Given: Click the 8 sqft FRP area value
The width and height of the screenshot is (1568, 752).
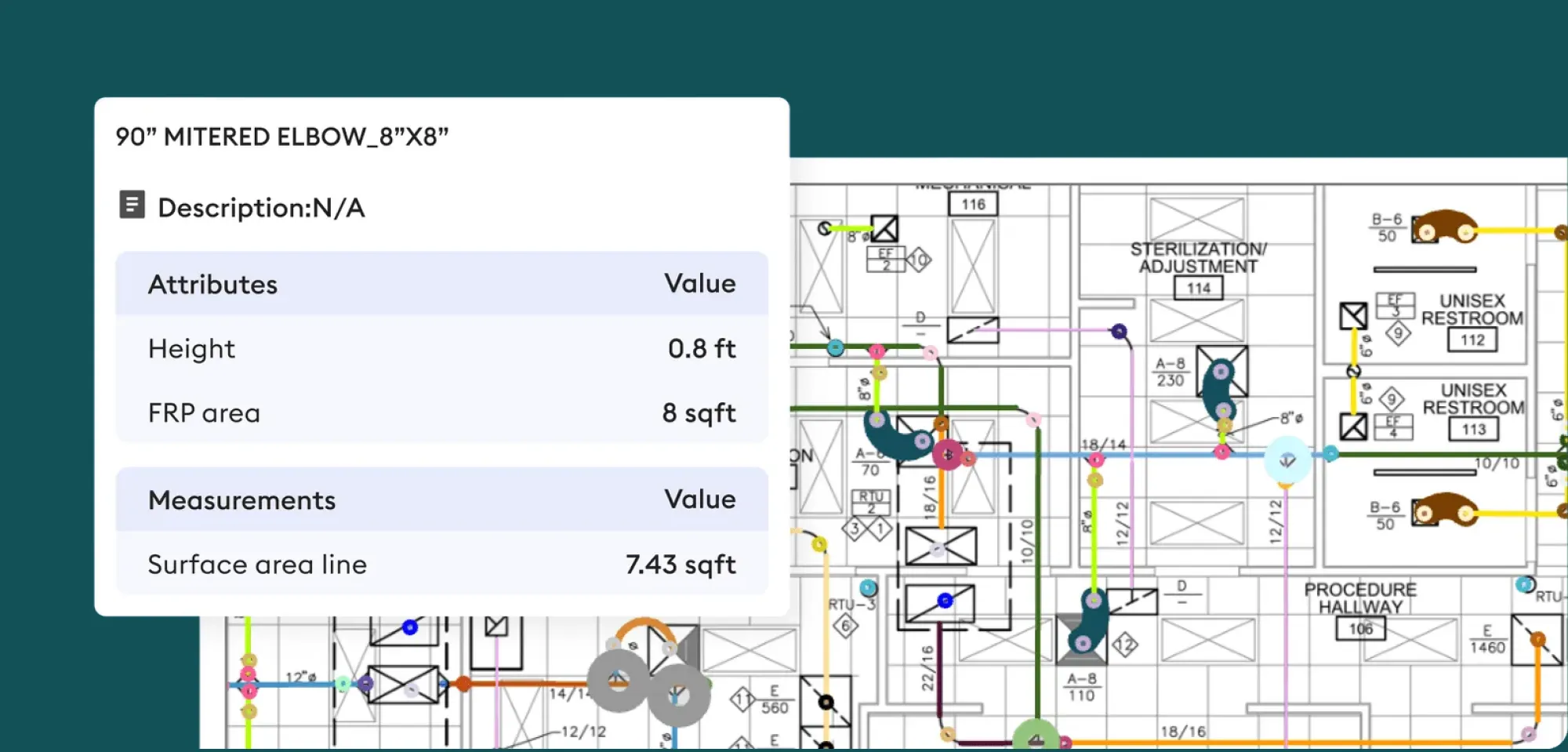Looking at the screenshot, I should 699,412.
